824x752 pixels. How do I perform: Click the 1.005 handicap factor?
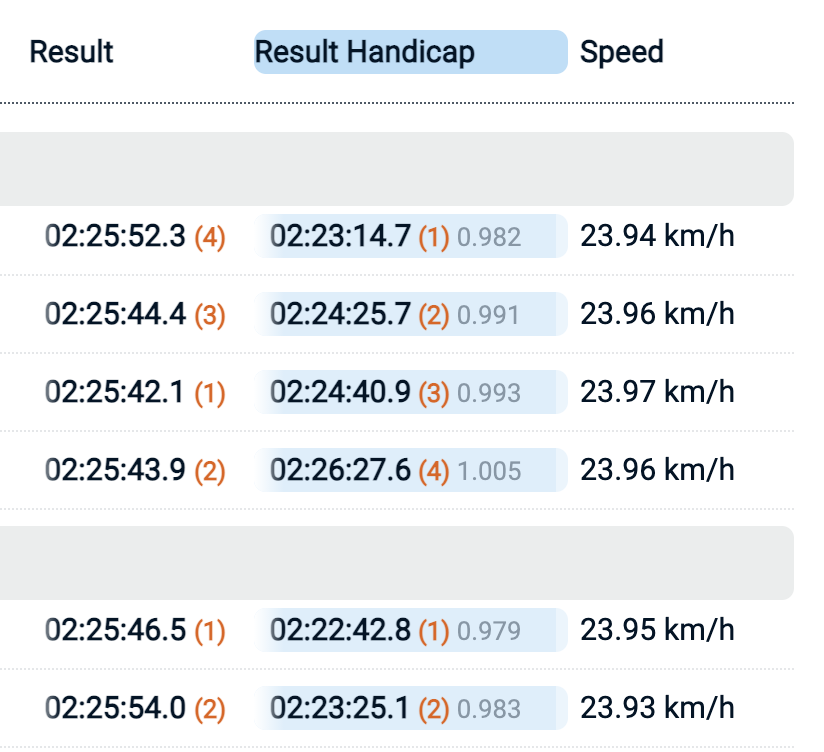(x=489, y=470)
